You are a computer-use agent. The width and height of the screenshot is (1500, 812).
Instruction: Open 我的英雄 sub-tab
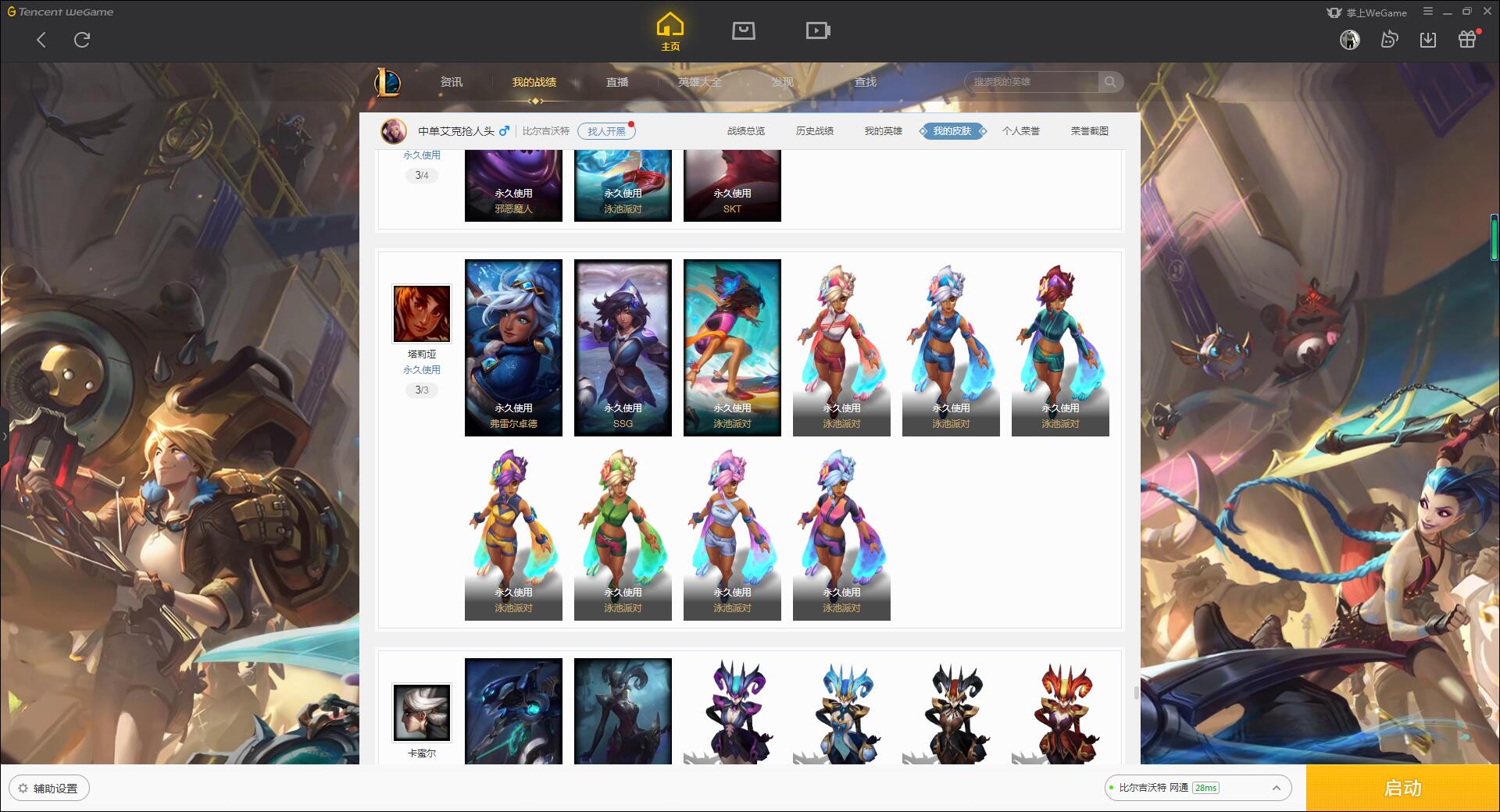tap(884, 131)
